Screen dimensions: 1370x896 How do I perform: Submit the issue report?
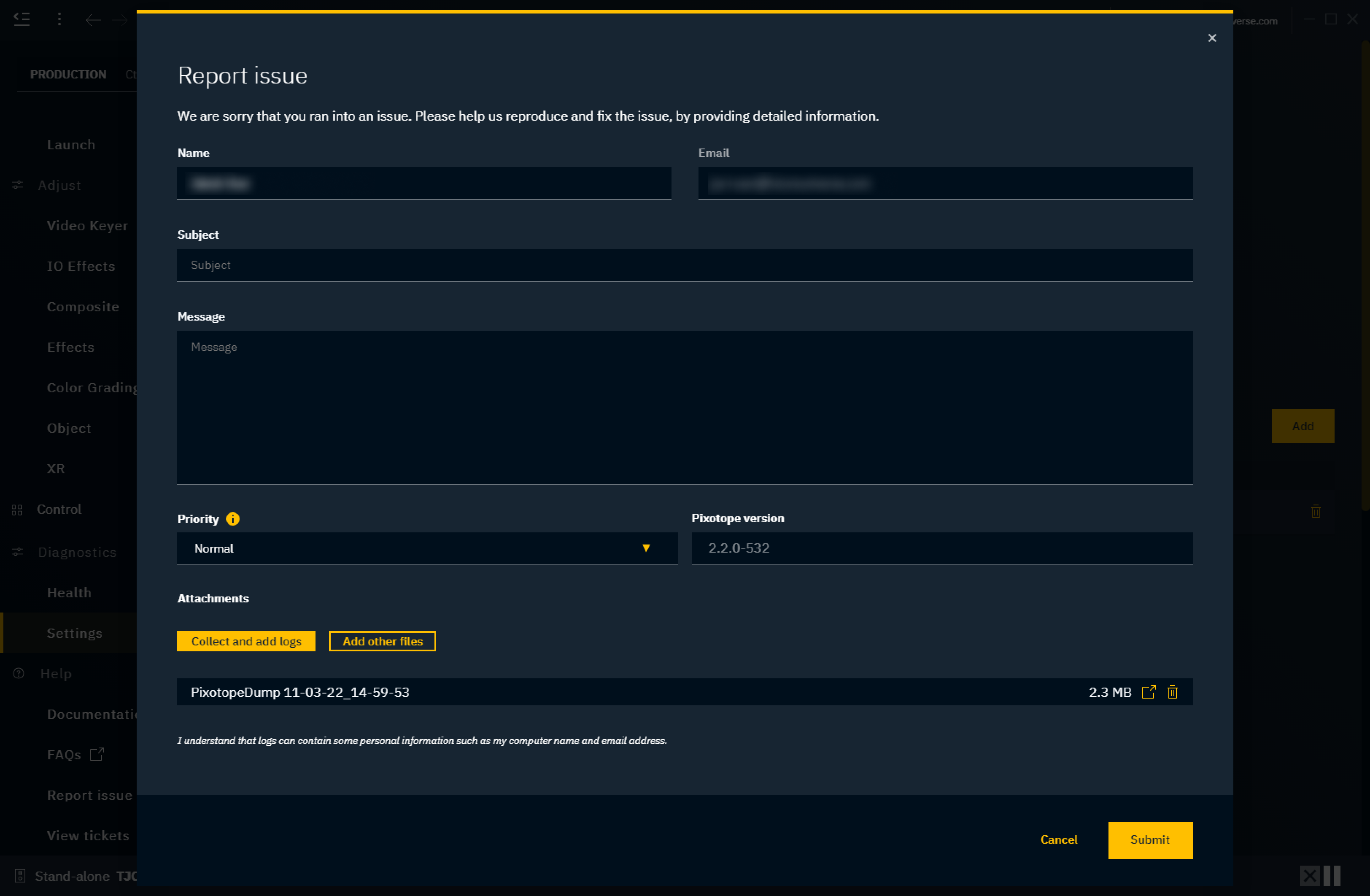(1149, 839)
